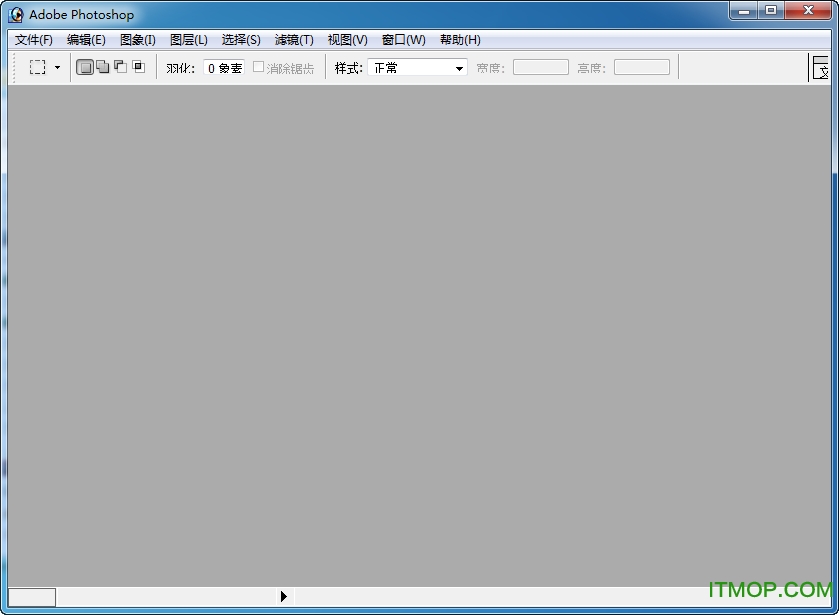
Task: Maximize the Photoshop window
Action: coord(770,11)
